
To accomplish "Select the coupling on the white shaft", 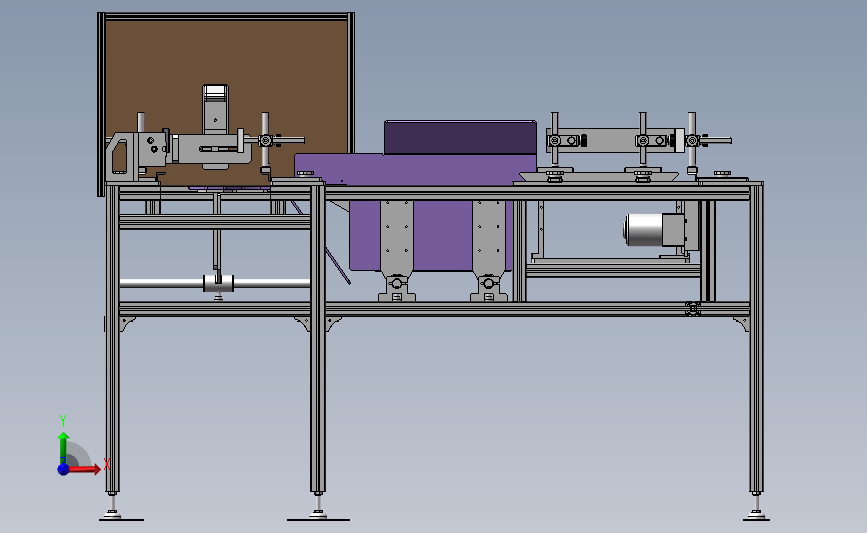I will coord(218,283).
